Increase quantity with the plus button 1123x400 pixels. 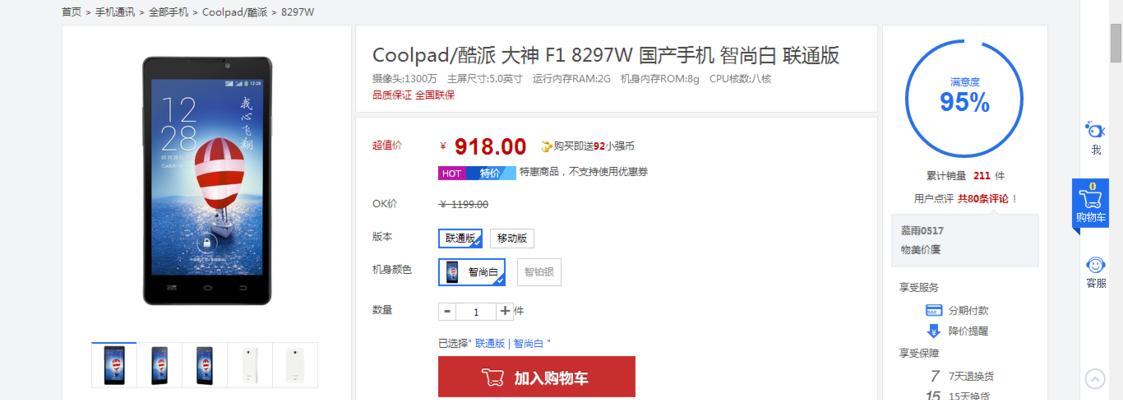[505, 311]
